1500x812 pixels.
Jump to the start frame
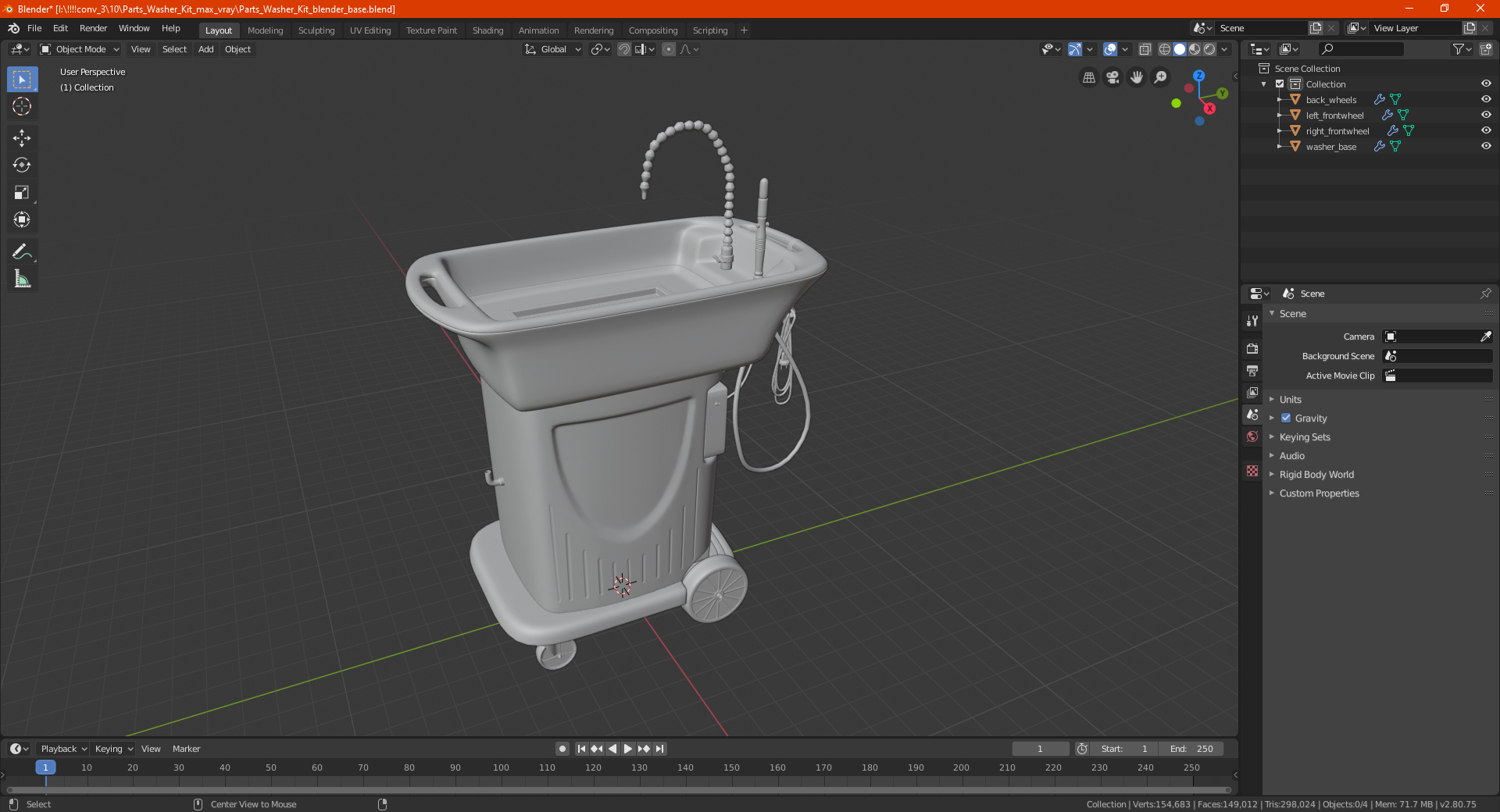581,749
